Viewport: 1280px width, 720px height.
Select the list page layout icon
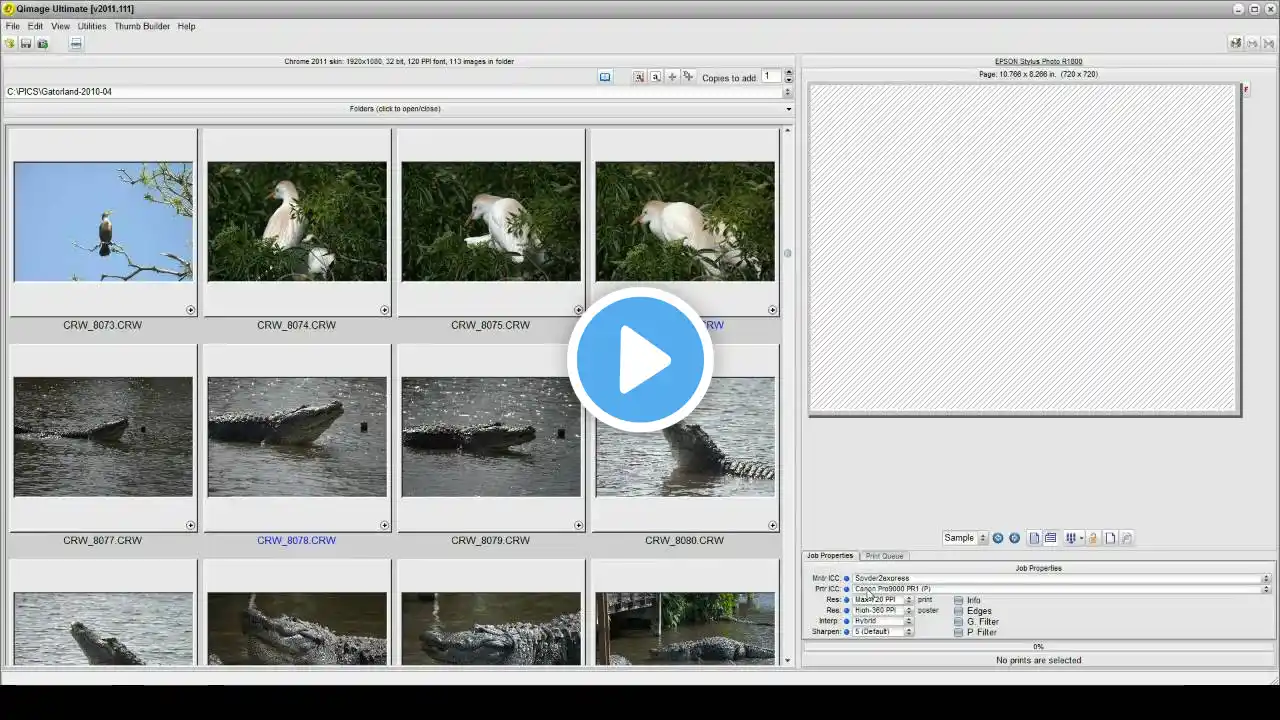tap(1050, 538)
